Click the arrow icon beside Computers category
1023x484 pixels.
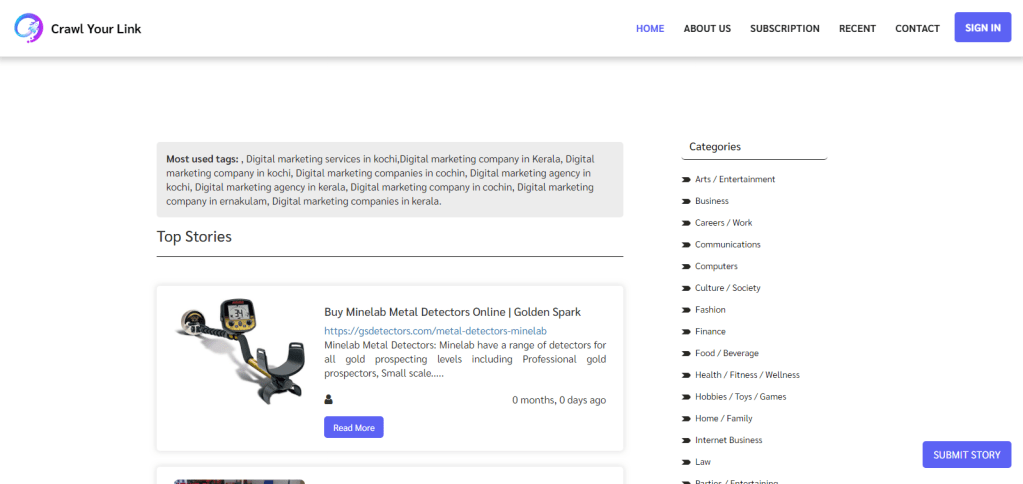[686, 267]
